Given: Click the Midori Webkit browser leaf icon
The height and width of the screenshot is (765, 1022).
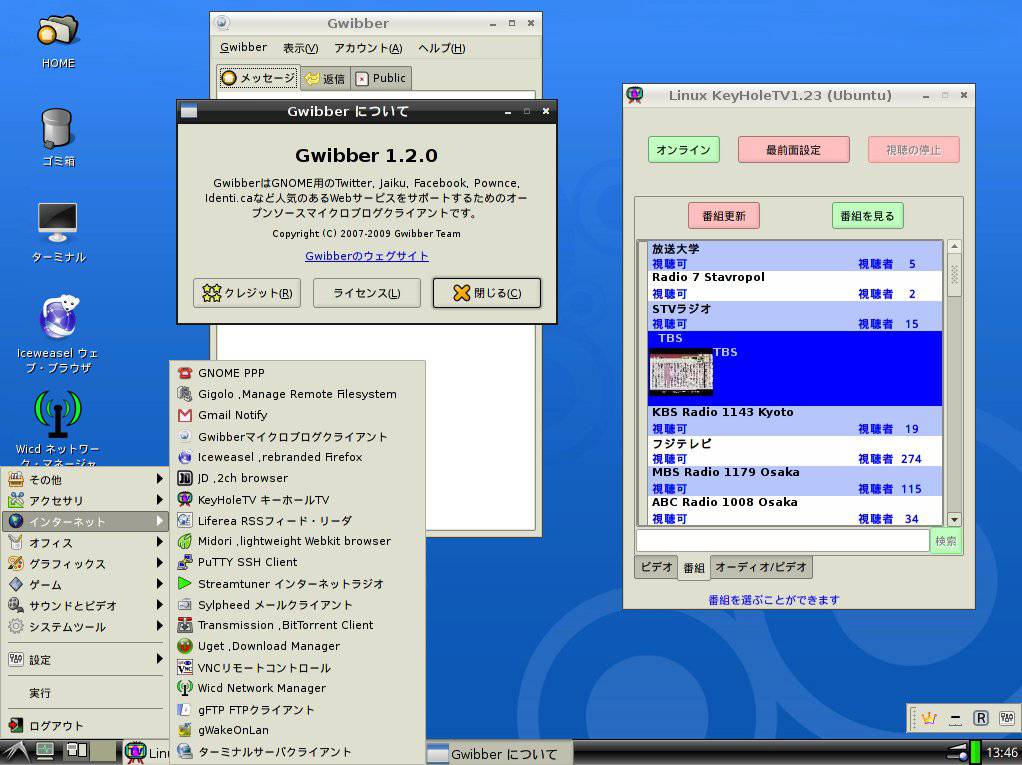Looking at the screenshot, I should (185, 541).
